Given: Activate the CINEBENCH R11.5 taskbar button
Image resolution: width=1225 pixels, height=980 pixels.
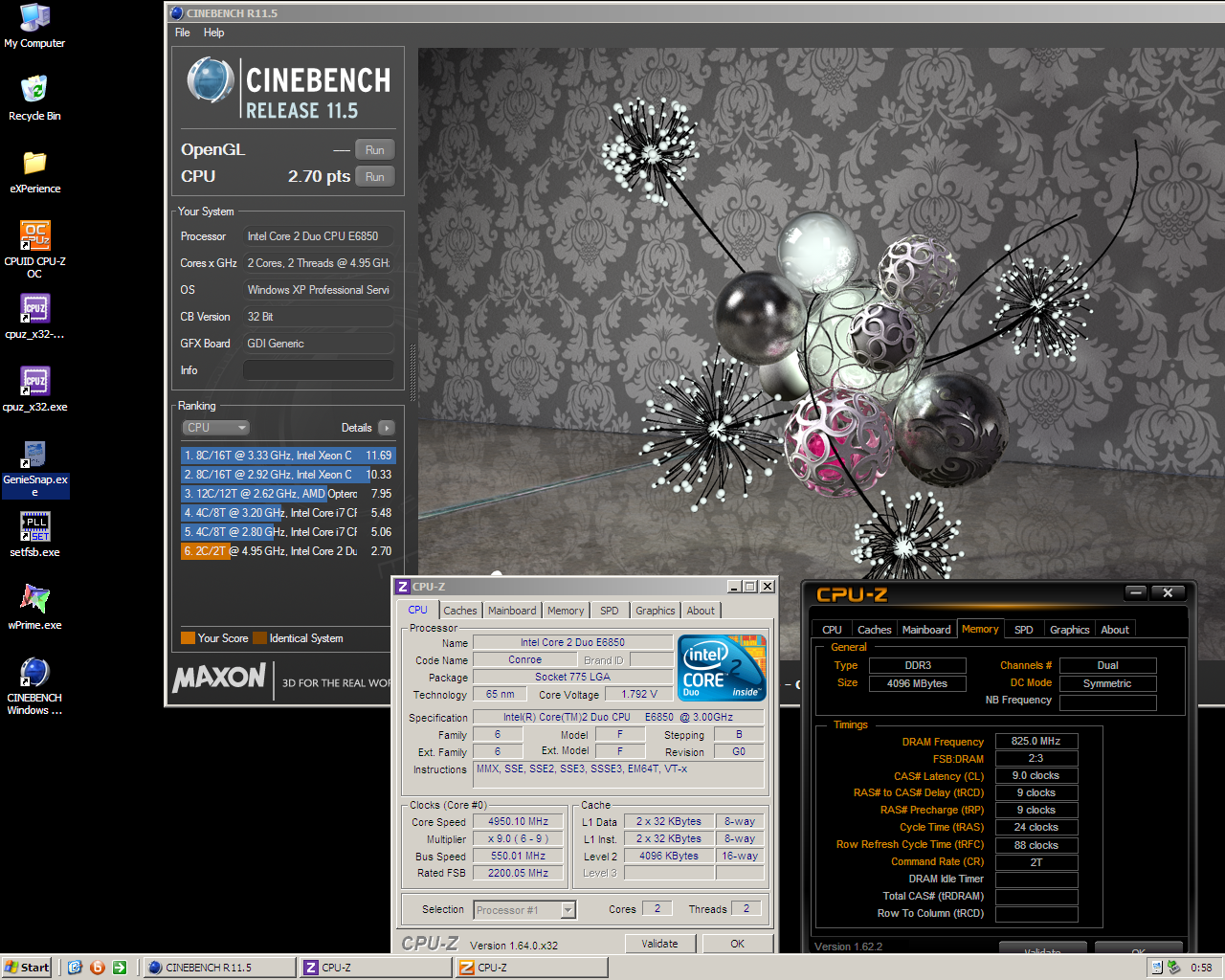Looking at the screenshot, I should pyautogui.click(x=219, y=968).
